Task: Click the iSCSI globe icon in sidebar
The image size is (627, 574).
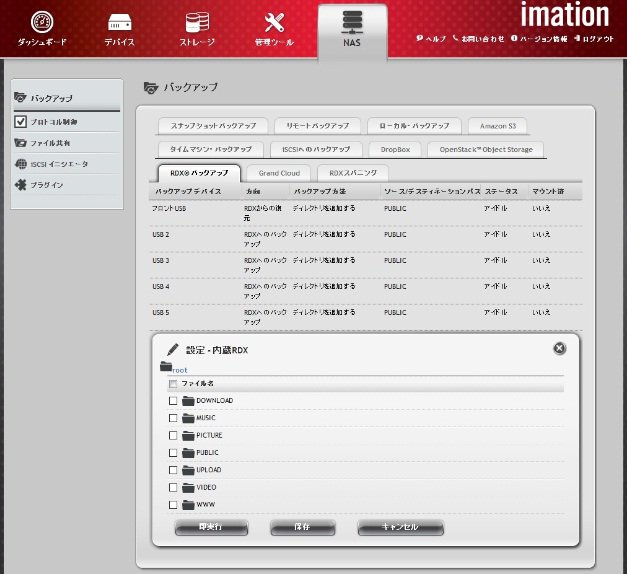Action: pyautogui.click(x=20, y=164)
